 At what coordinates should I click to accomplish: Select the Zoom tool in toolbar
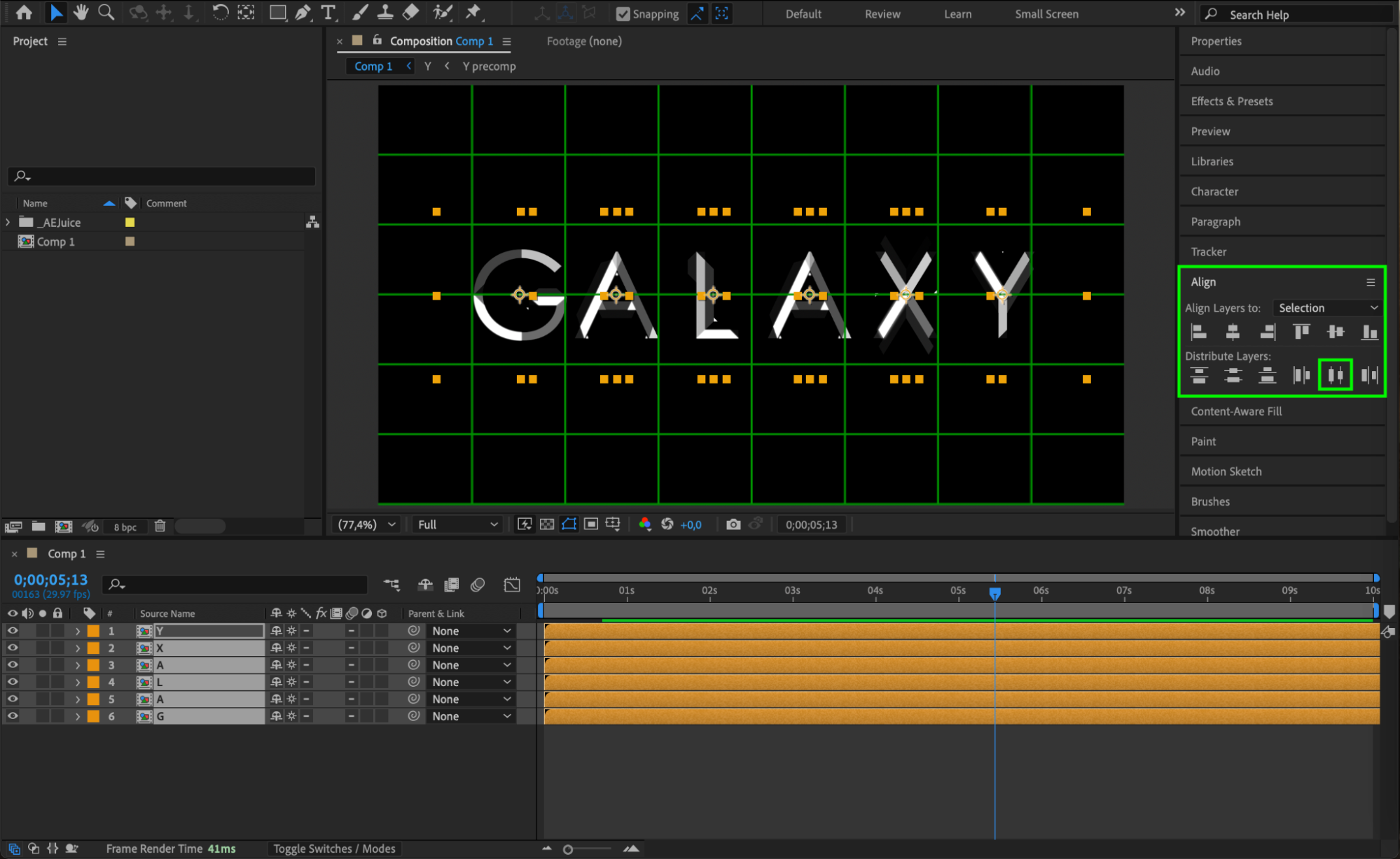point(106,12)
